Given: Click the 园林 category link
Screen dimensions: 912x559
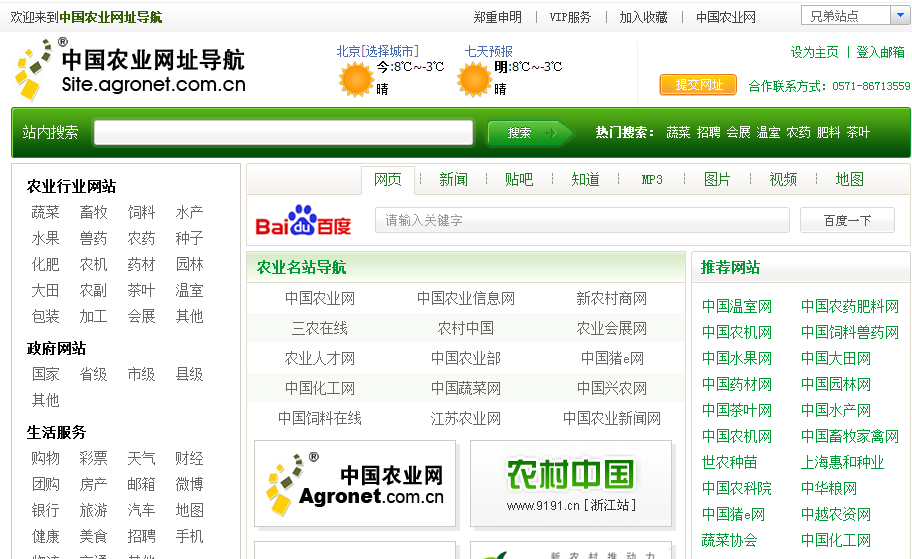Looking at the screenshot, I should (x=190, y=265).
